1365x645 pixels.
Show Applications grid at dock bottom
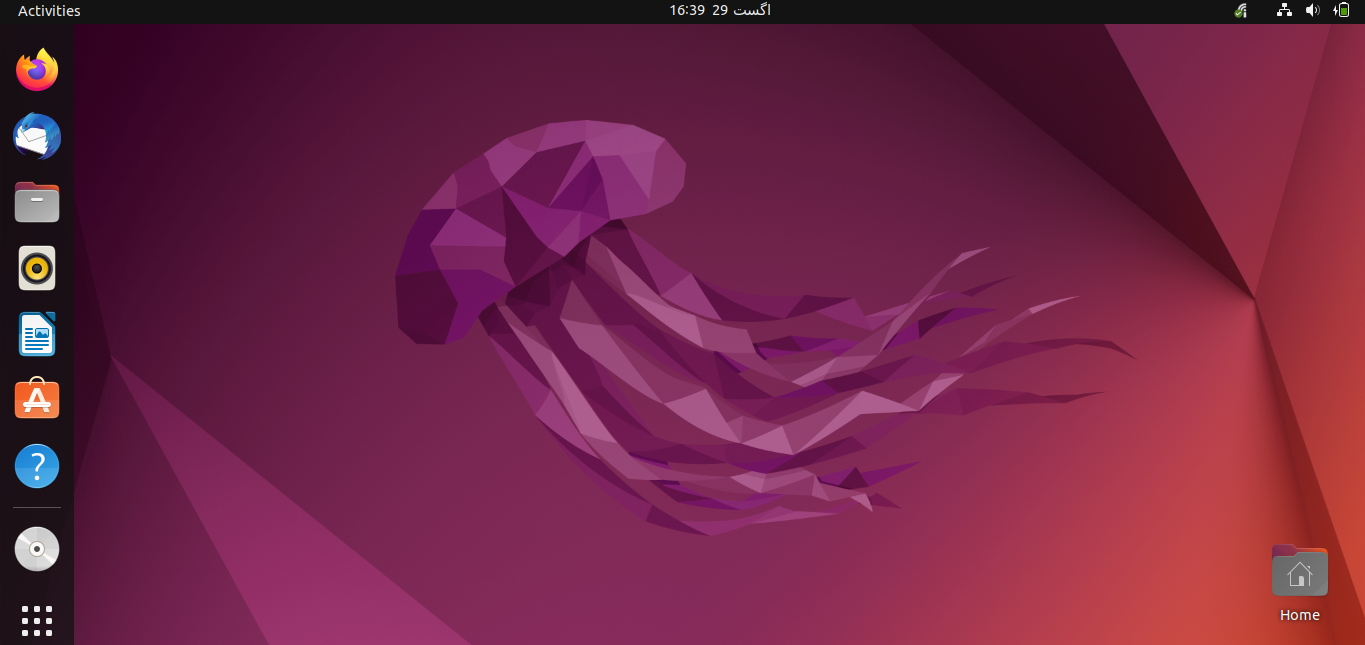pos(37,620)
